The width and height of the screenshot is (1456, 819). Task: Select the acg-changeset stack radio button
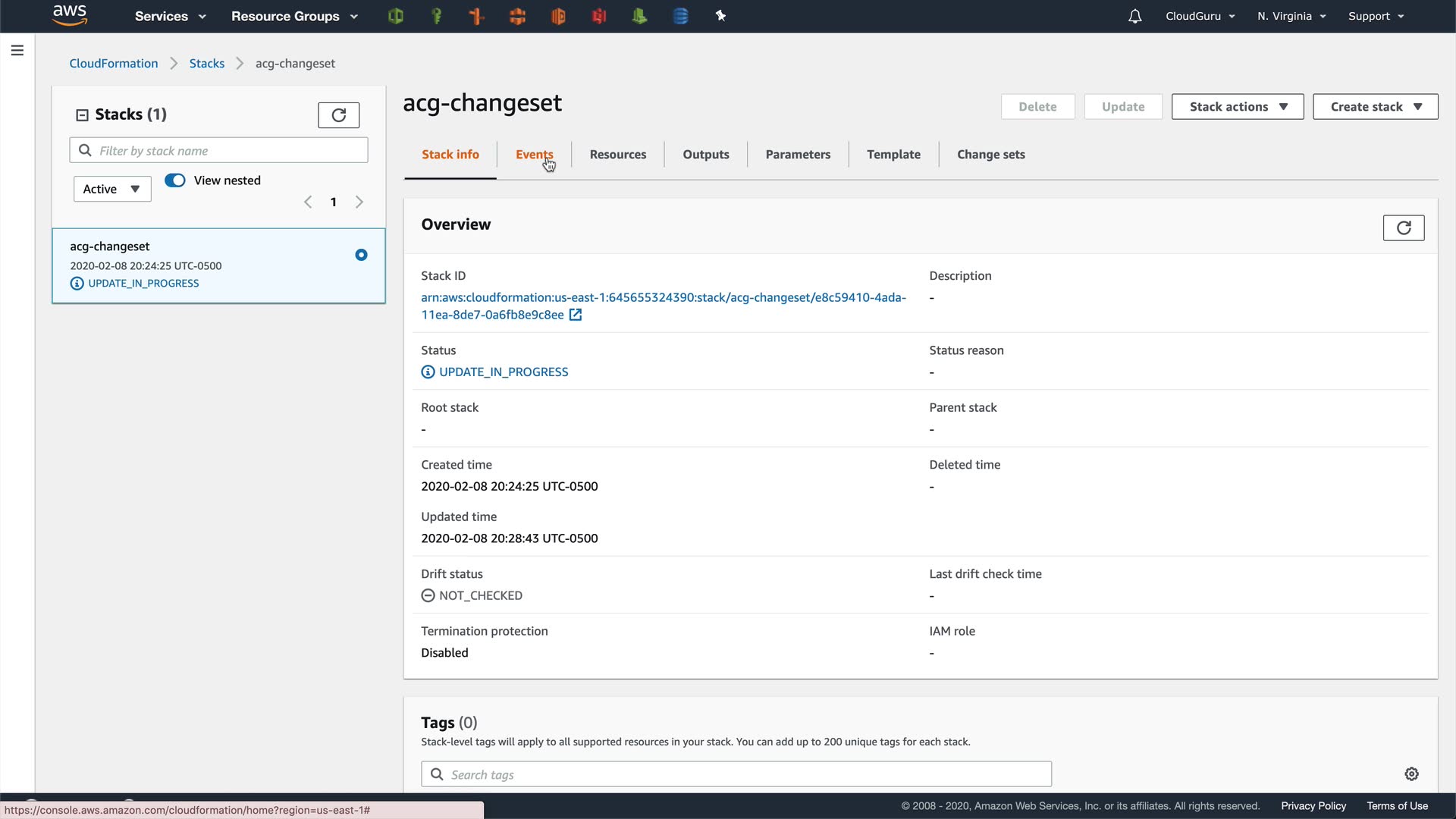(361, 255)
